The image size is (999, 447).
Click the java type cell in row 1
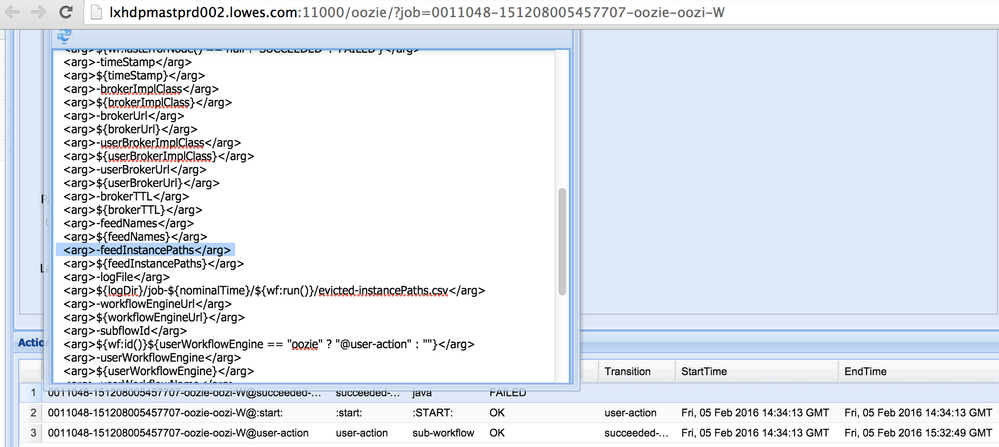(422, 393)
